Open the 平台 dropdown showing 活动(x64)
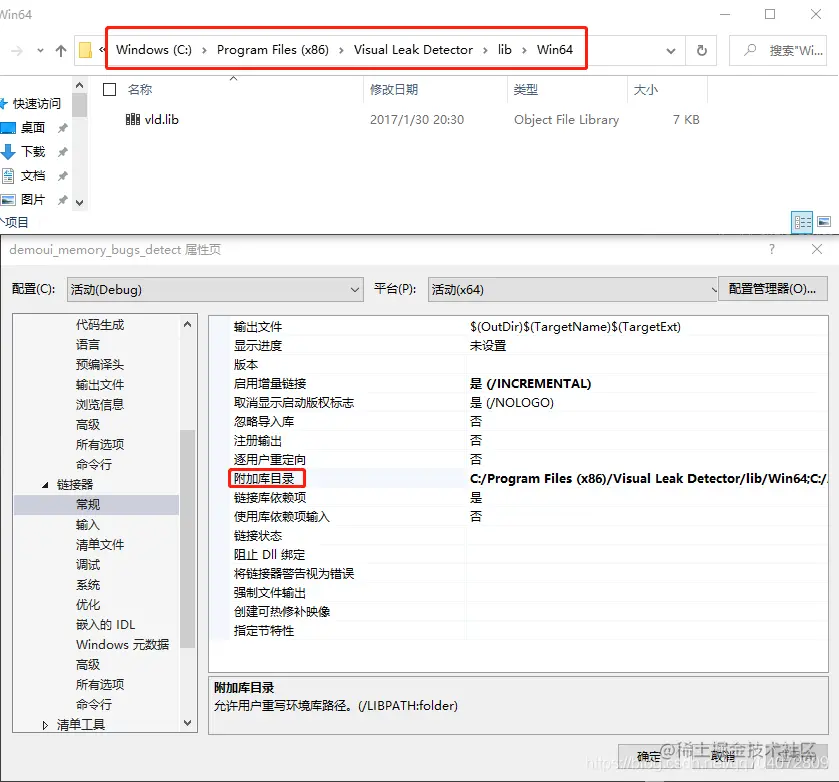Viewport: 839px width, 782px height. pos(572,290)
